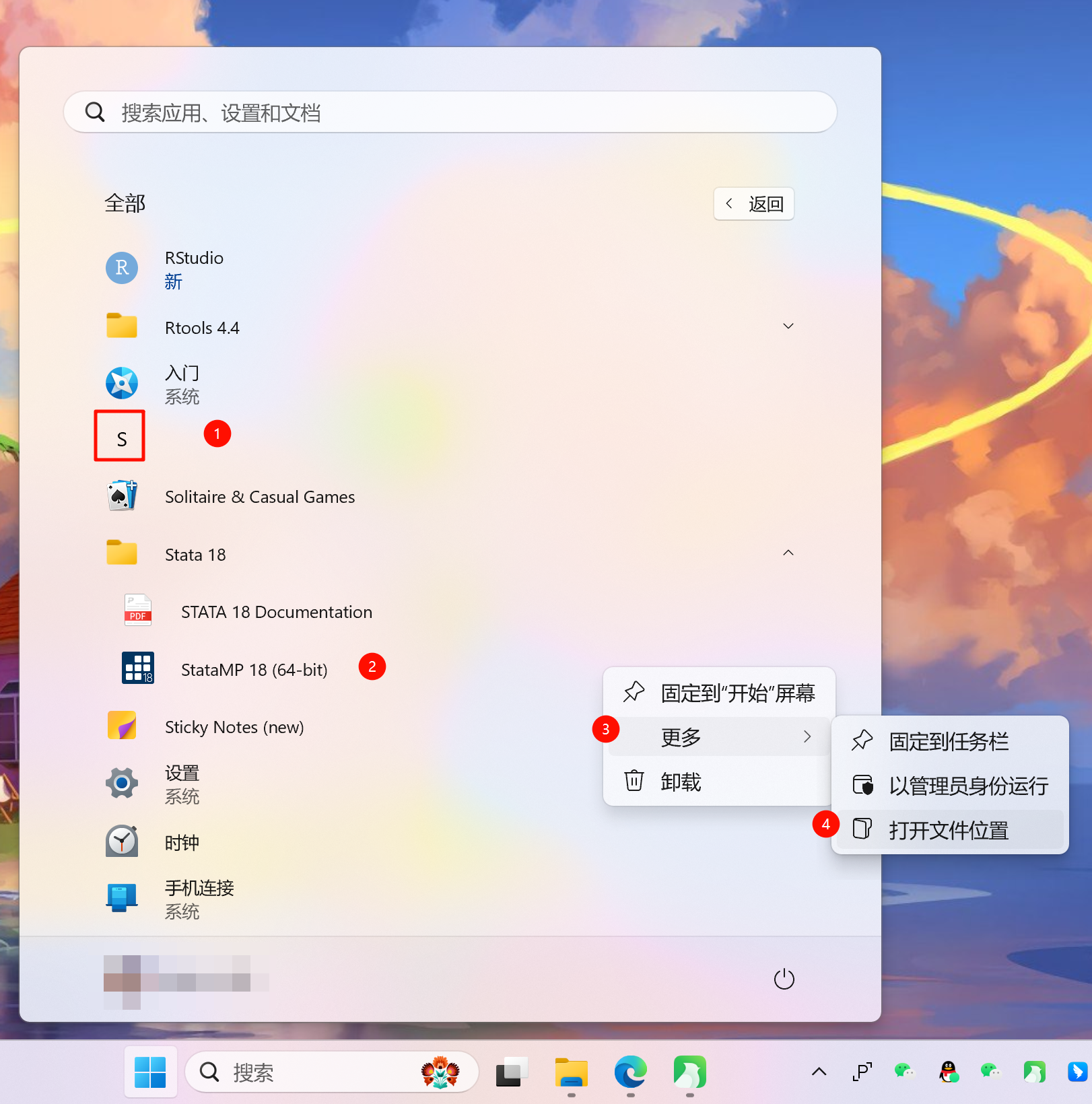Viewport: 1092px width, 1104px height.
Task: Expand the 更多 submenu arrow
Action: [807, 736]
